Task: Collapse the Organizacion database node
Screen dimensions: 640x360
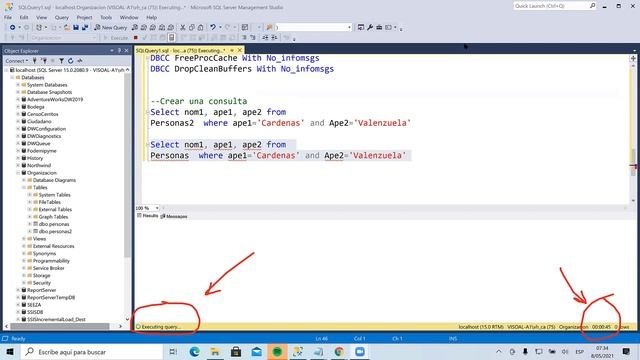Action: pos(18,173)
